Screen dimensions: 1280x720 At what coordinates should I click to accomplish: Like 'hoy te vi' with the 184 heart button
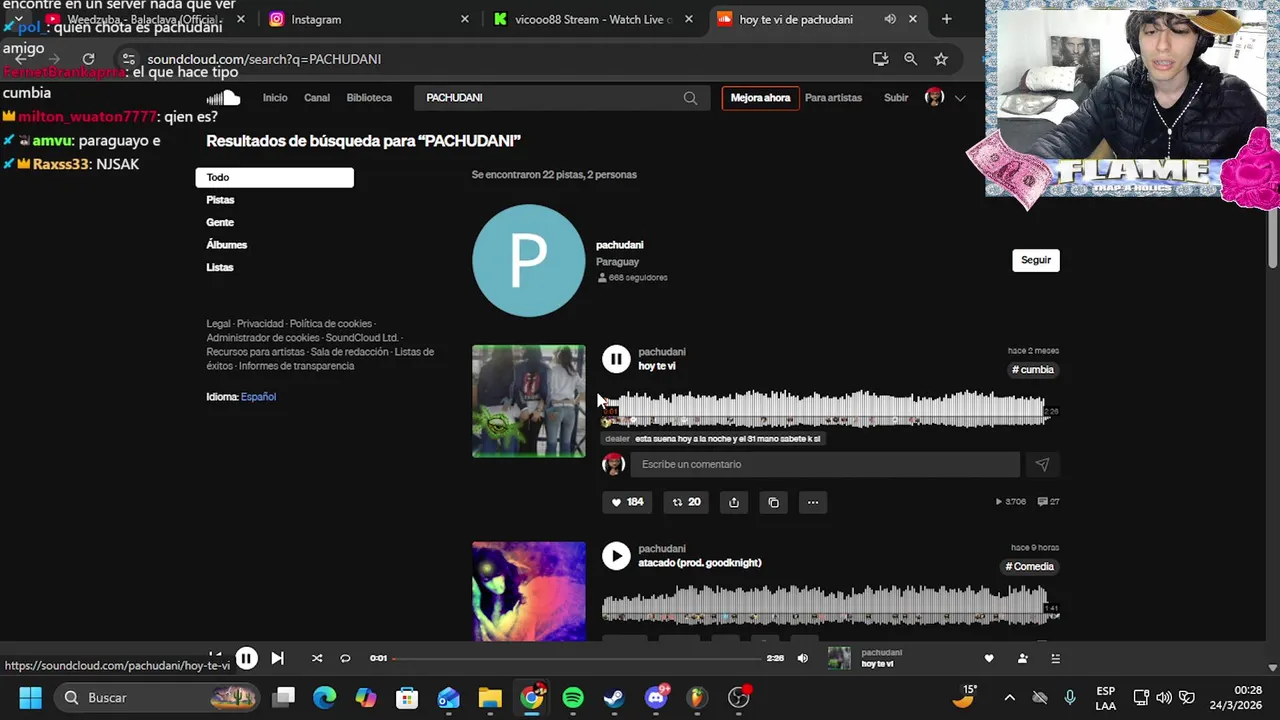click(x=627, y=502)
